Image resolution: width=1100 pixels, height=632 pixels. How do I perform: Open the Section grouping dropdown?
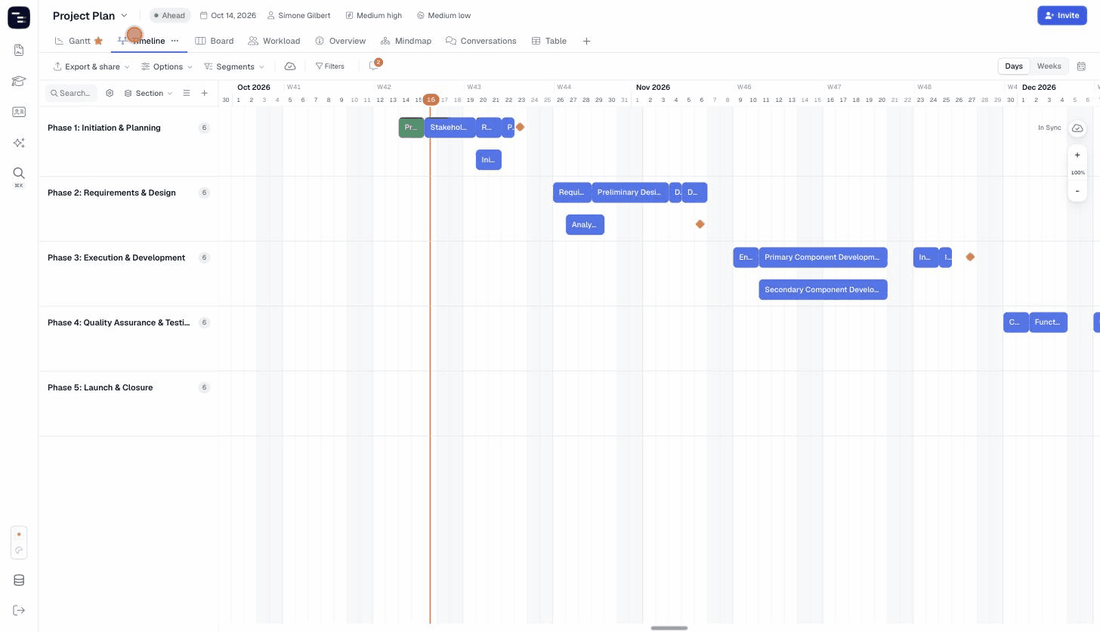click(148, 93)
